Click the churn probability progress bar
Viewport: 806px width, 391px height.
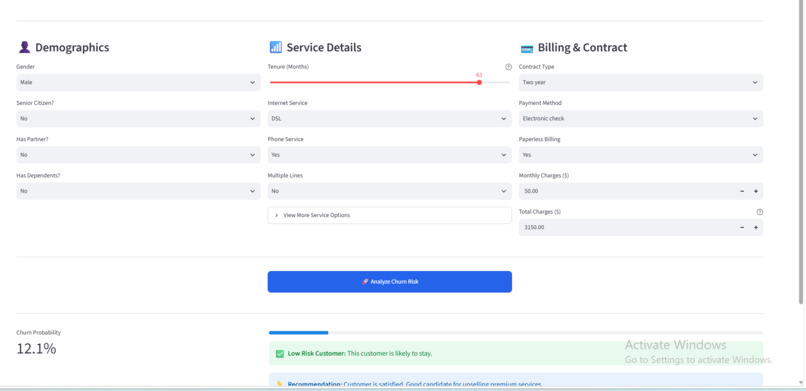coord(516,332)
